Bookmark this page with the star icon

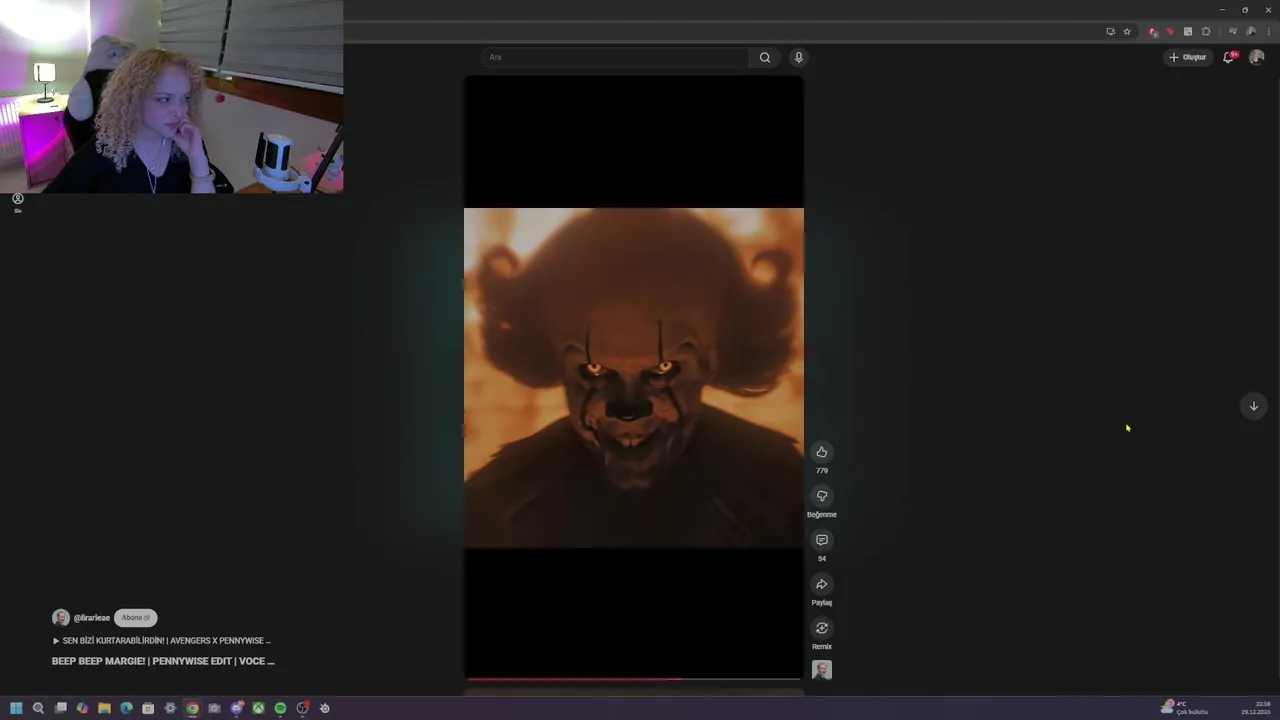coord(1127,32)
